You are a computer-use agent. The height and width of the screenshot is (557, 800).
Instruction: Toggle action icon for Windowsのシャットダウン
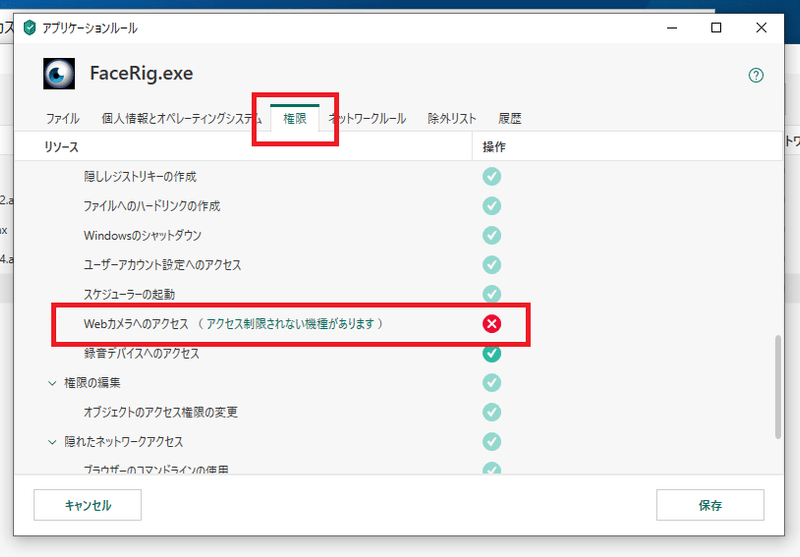[492, 236]
